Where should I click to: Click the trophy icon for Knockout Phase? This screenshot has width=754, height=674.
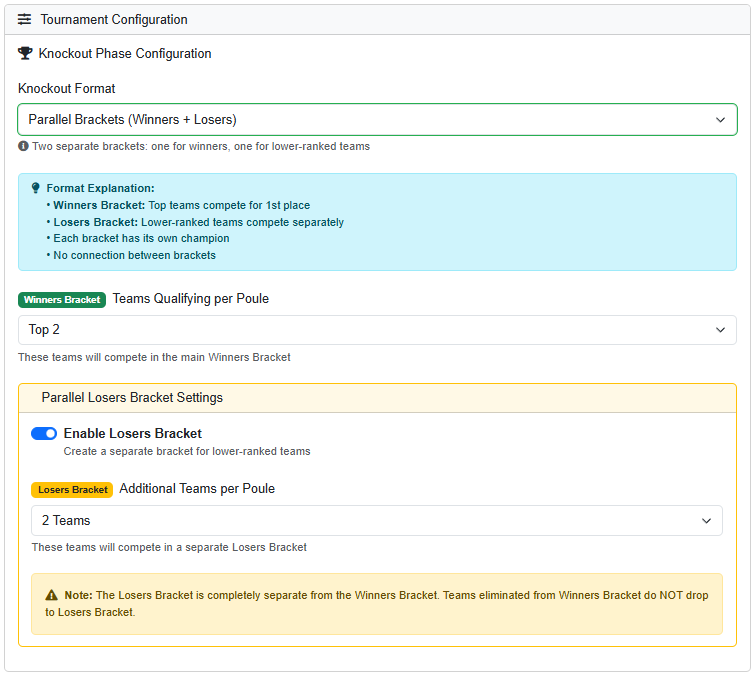tap(26, 54)
